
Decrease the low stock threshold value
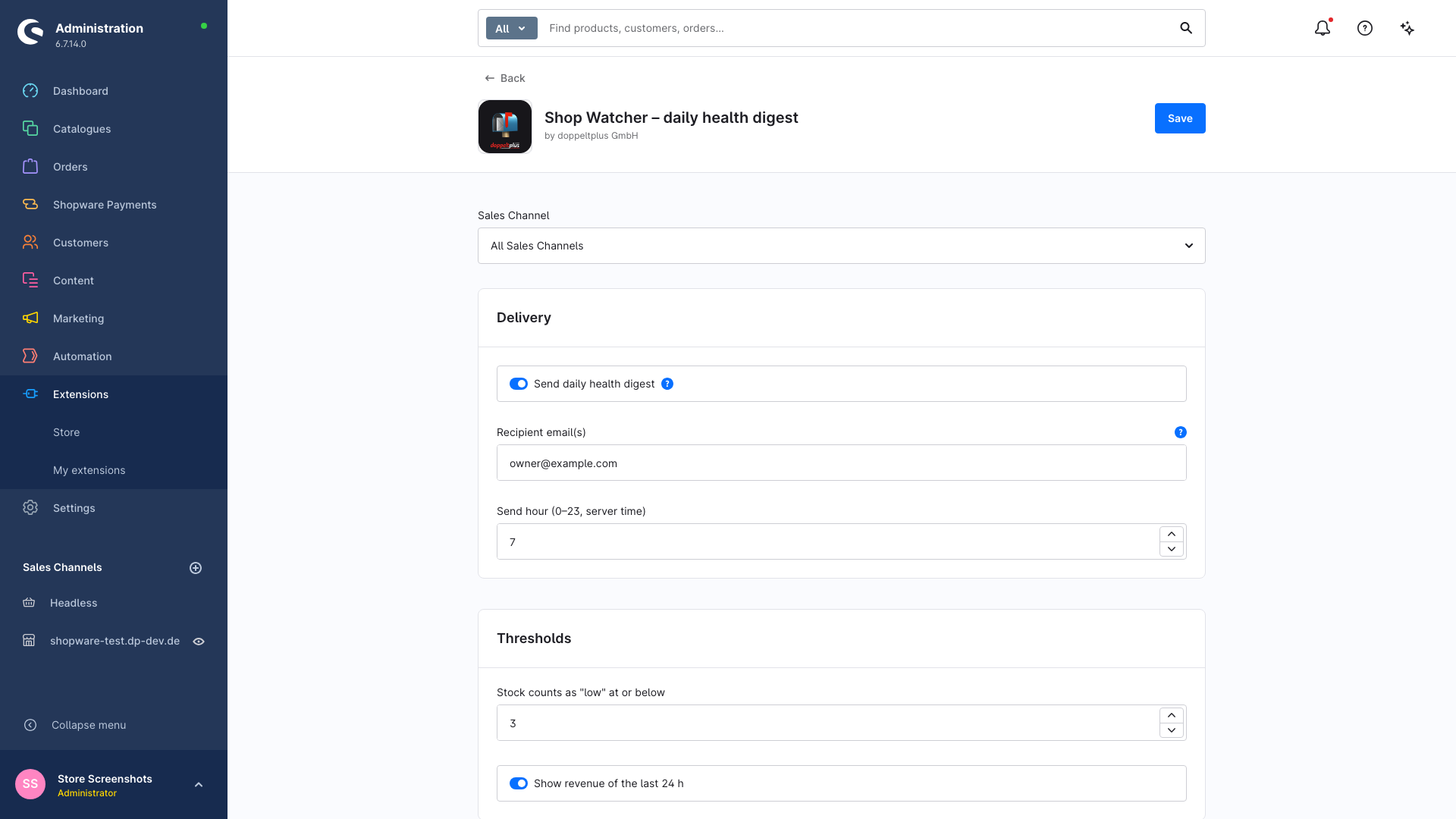pyautogui.click(x=1172, y=730)
